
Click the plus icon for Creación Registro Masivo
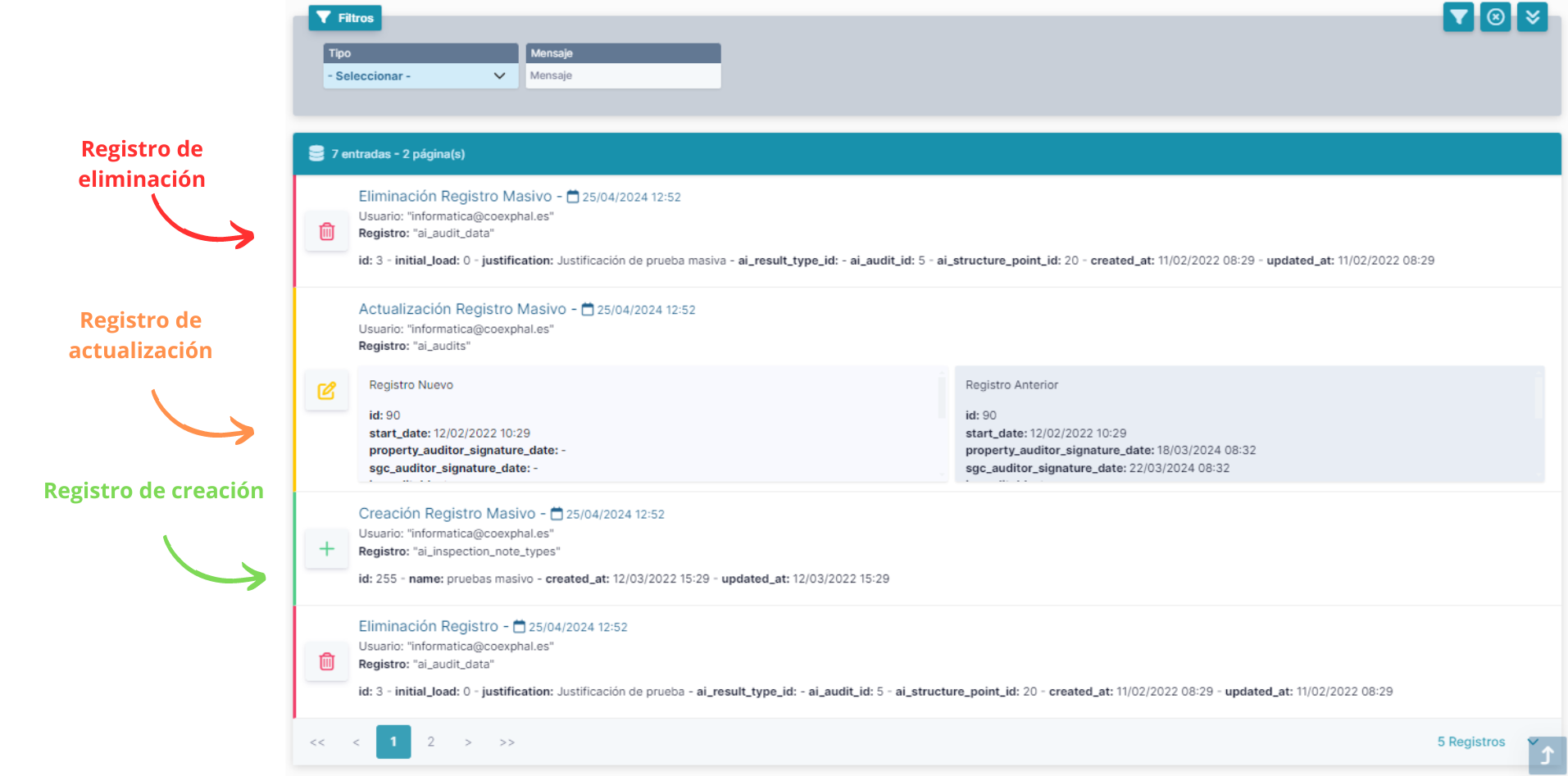(327, 549)
